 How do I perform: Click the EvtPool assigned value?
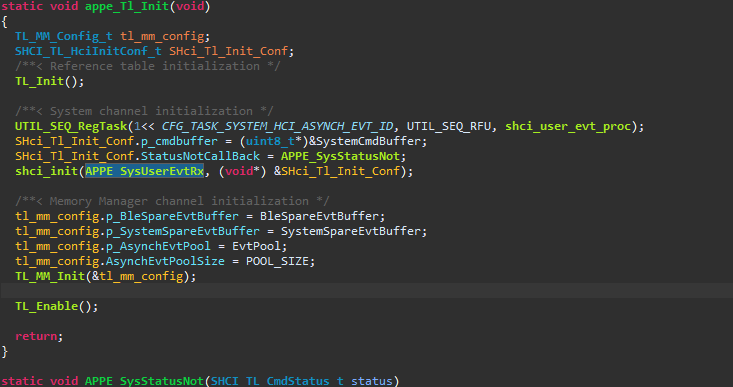point(256,246)
